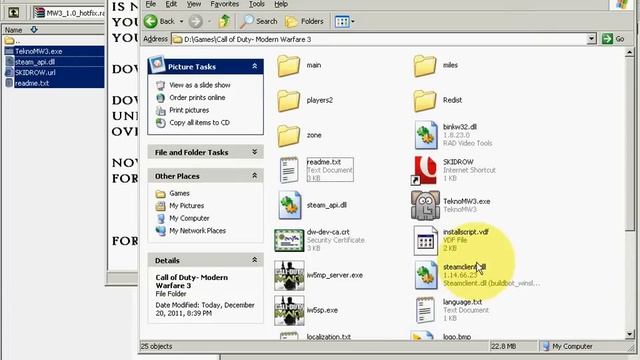Select the language.txt file icon
Screen dimensions: 640x360
pos(425,310)
